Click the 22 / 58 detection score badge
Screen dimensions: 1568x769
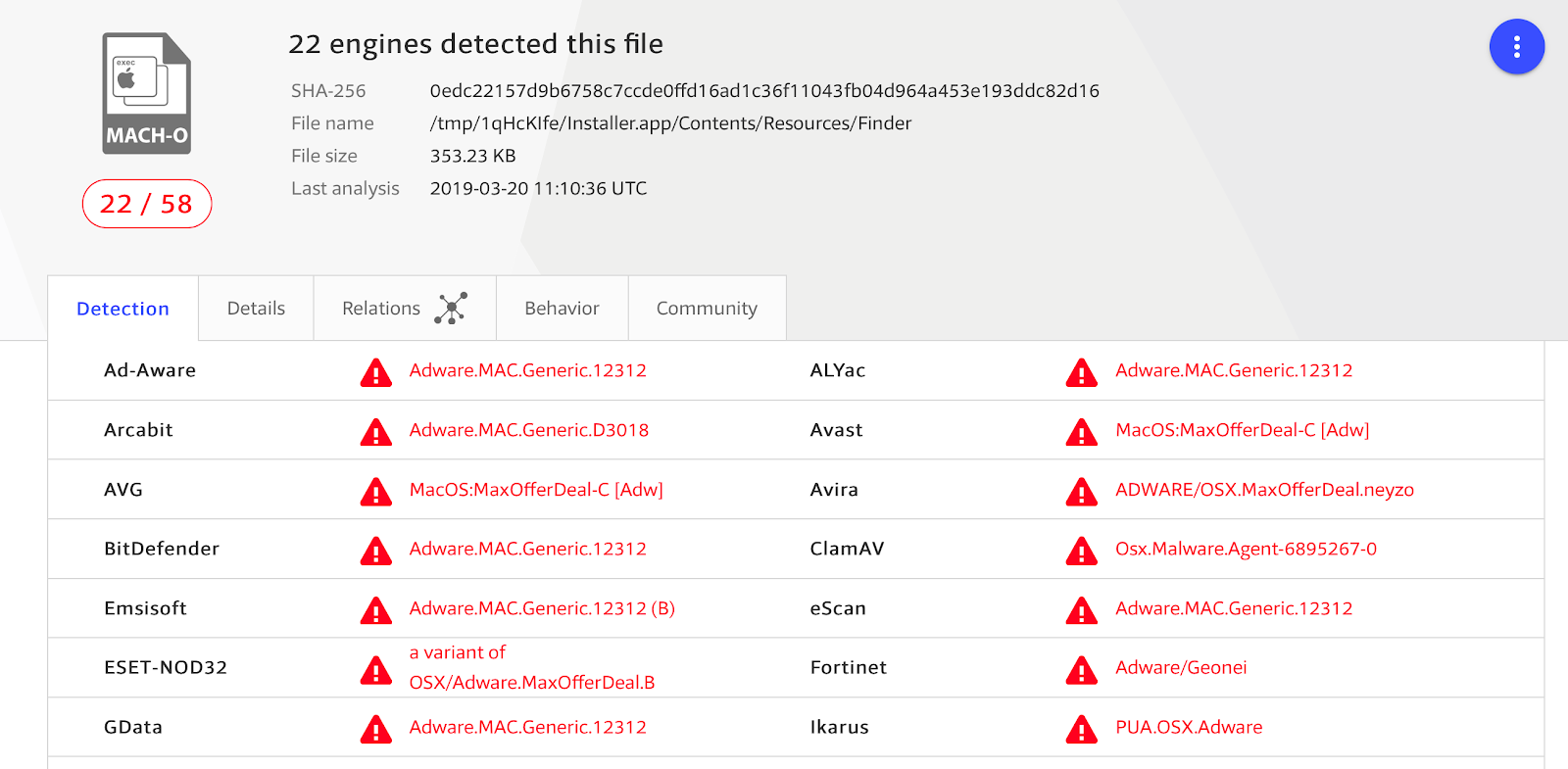(147, 204)
